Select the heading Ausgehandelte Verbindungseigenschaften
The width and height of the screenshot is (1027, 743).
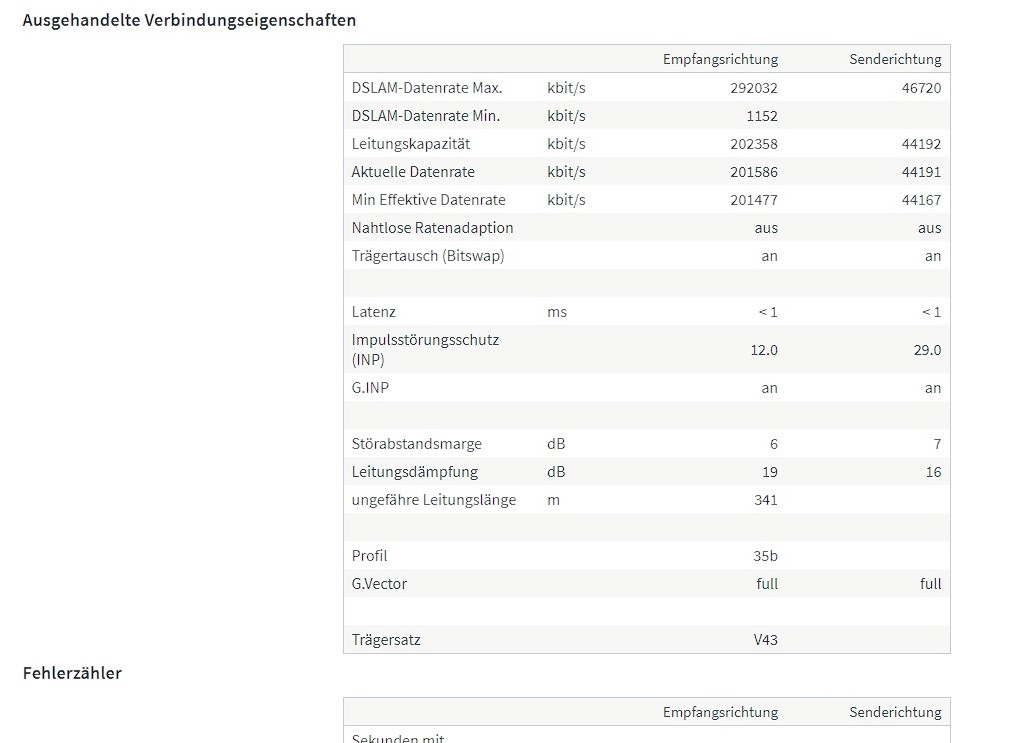click(189, 20)
